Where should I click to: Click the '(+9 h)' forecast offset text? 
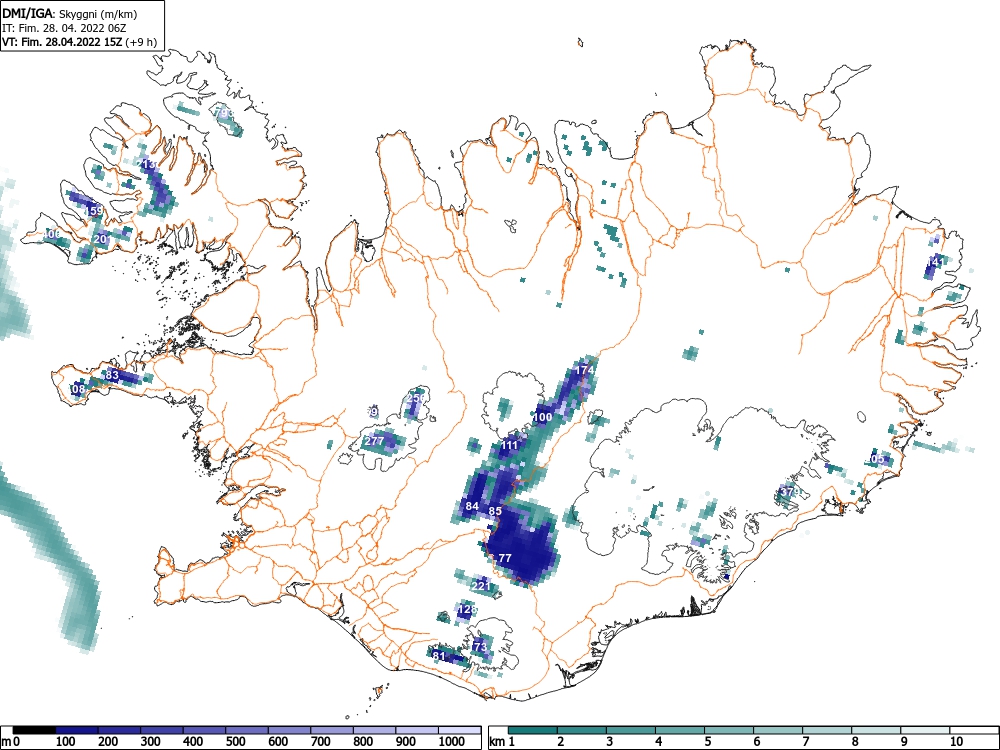(141, 42)
